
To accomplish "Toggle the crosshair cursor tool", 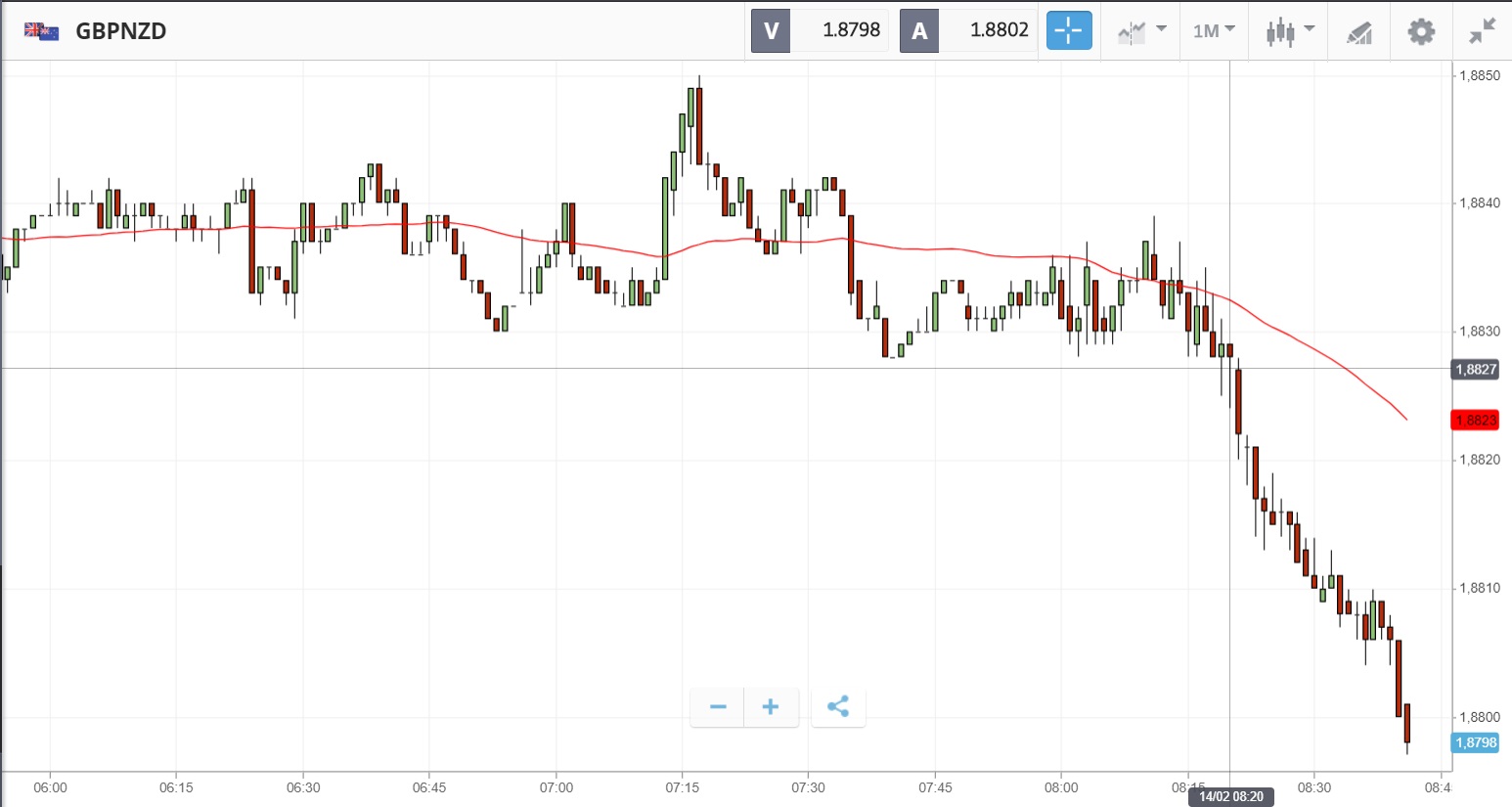I will pyautogui.click(x=1068, y=31).
